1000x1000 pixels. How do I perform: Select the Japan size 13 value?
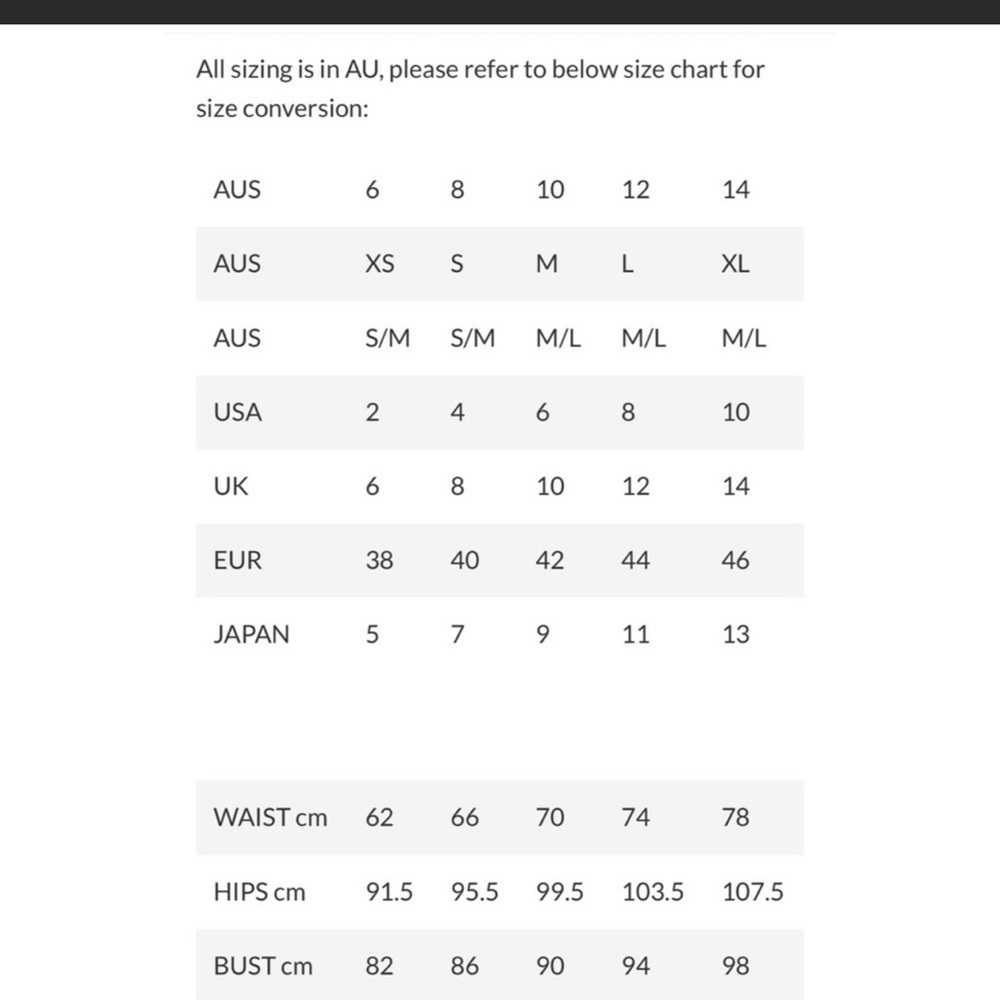735,634
